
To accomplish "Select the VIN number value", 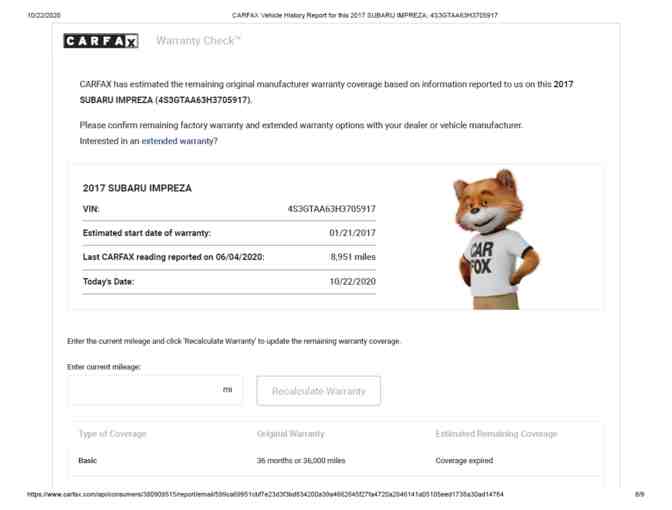I will pos(331,209).
